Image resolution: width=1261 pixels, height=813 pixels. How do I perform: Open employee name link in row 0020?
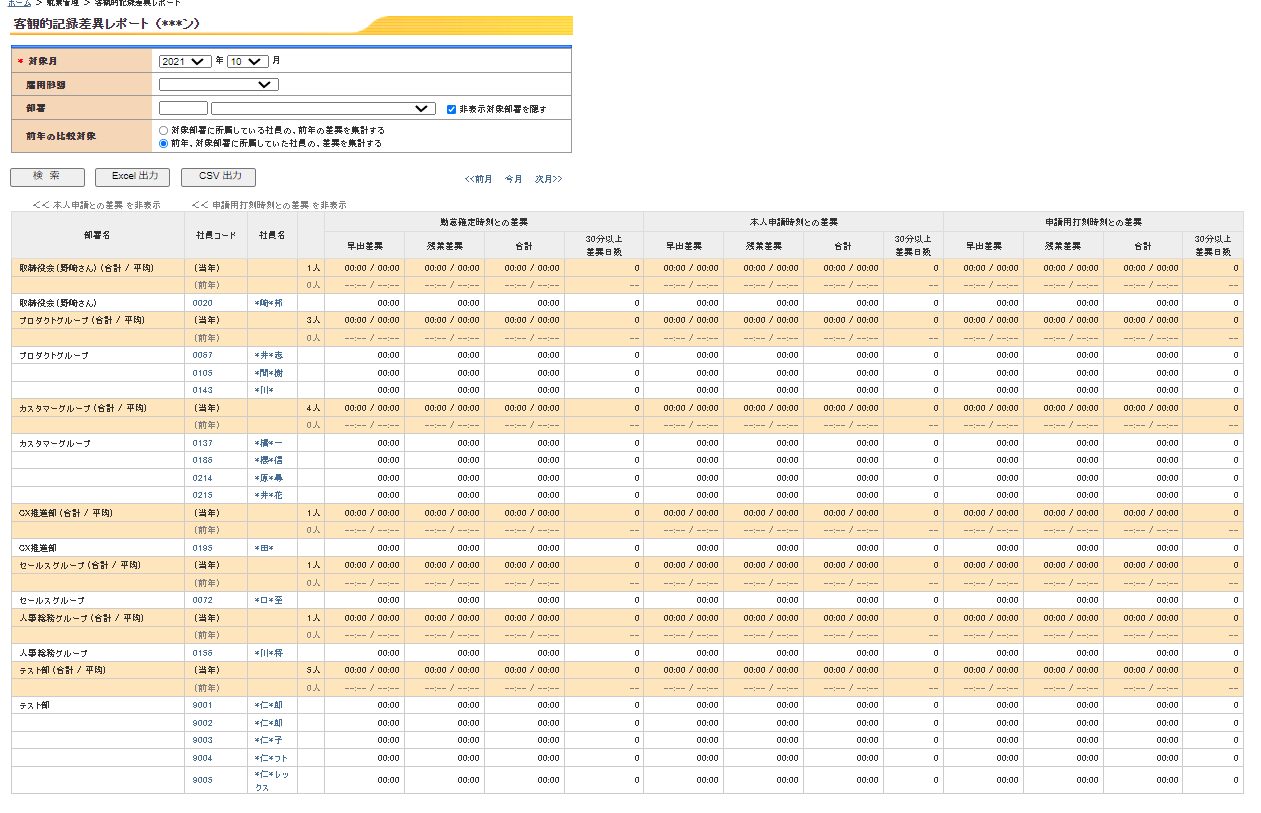(x=268, y=303)
